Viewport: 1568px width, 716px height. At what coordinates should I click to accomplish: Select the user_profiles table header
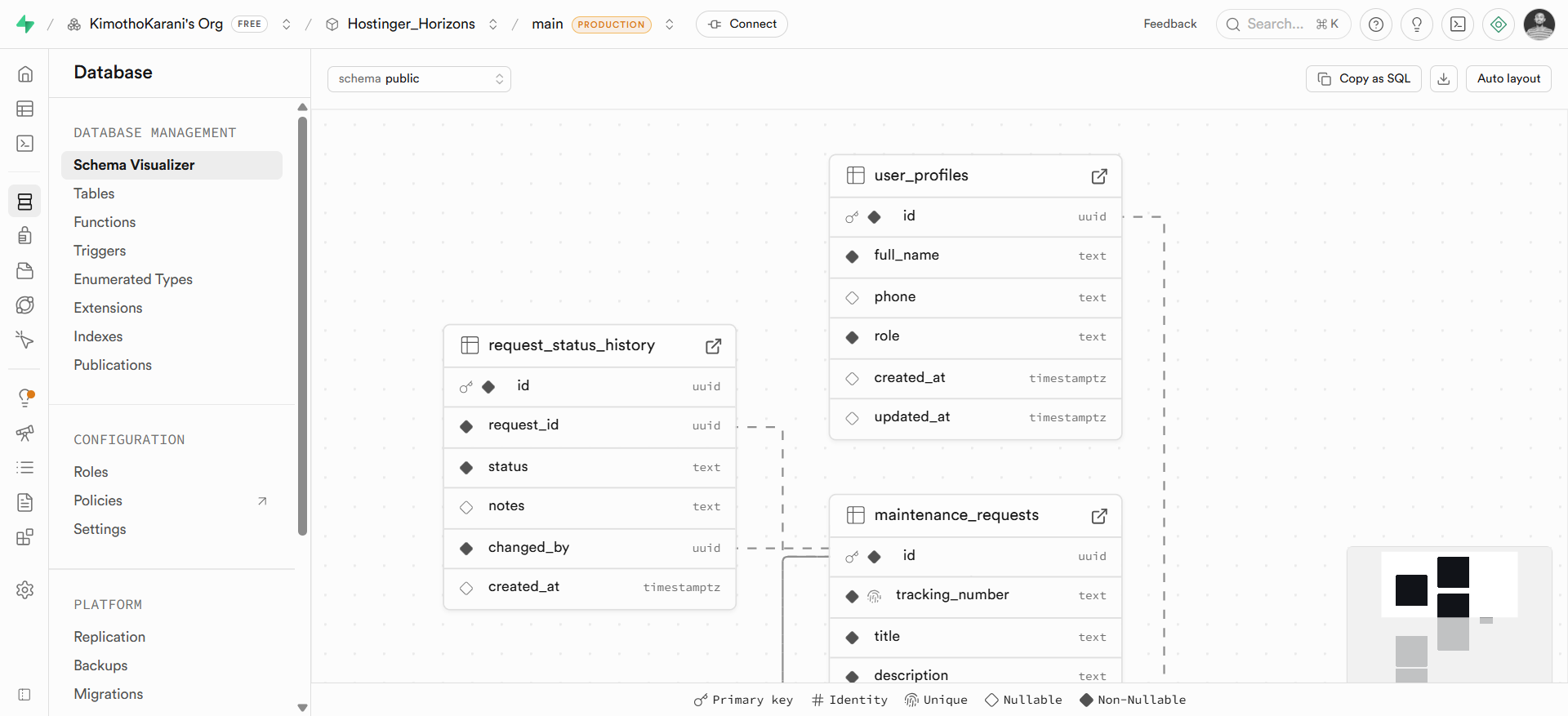click(x=975, y=176)
